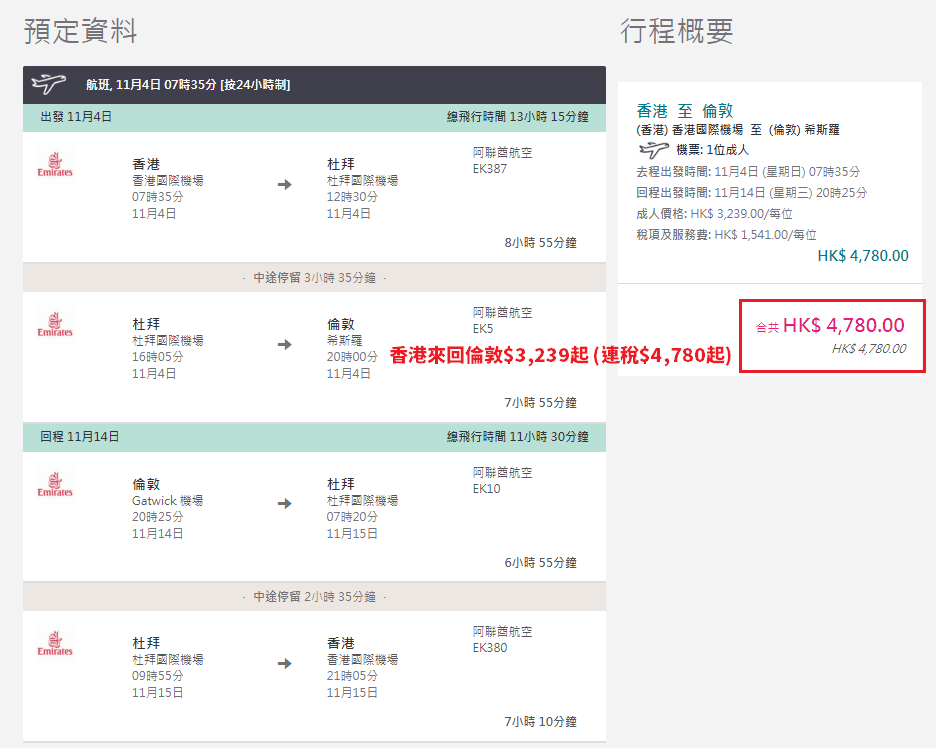Click the 7小時 10分鐘 segment duration
The image size is (936, 748).
point(540,721)
